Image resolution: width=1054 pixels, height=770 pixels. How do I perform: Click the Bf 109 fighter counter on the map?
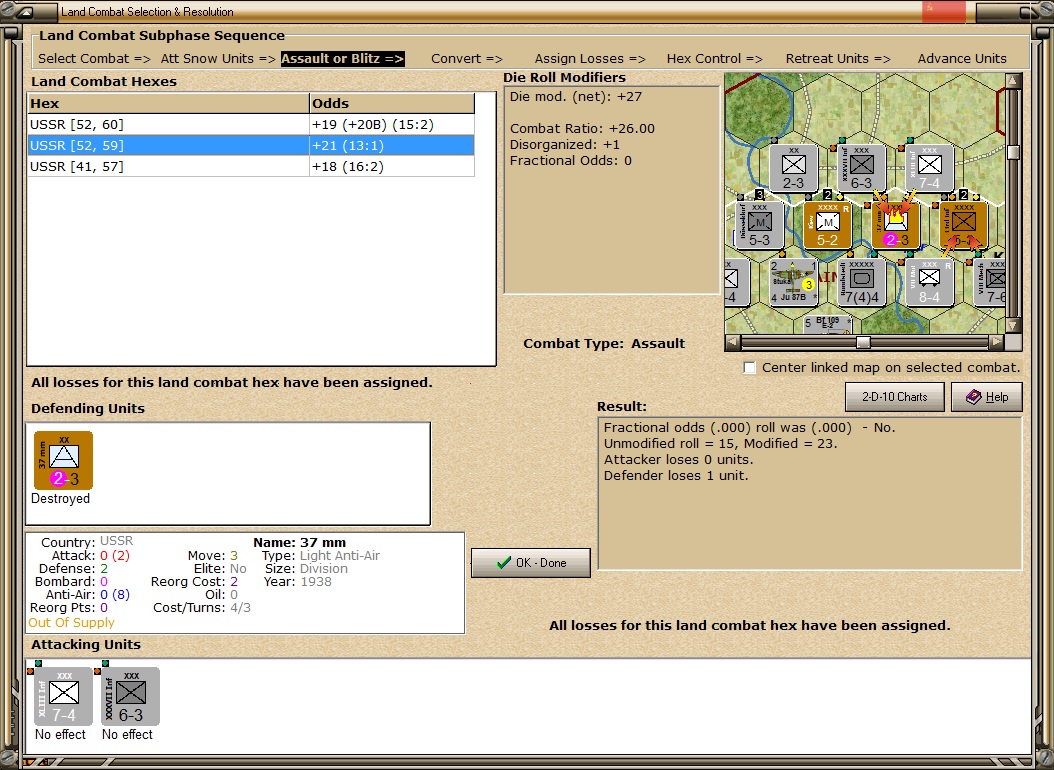[x=827, y=324]
